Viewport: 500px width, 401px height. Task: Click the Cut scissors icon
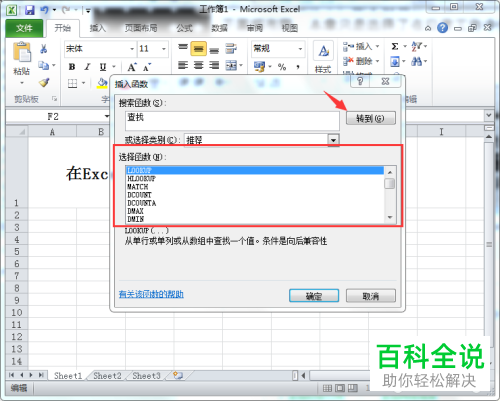tap(43, 49)
